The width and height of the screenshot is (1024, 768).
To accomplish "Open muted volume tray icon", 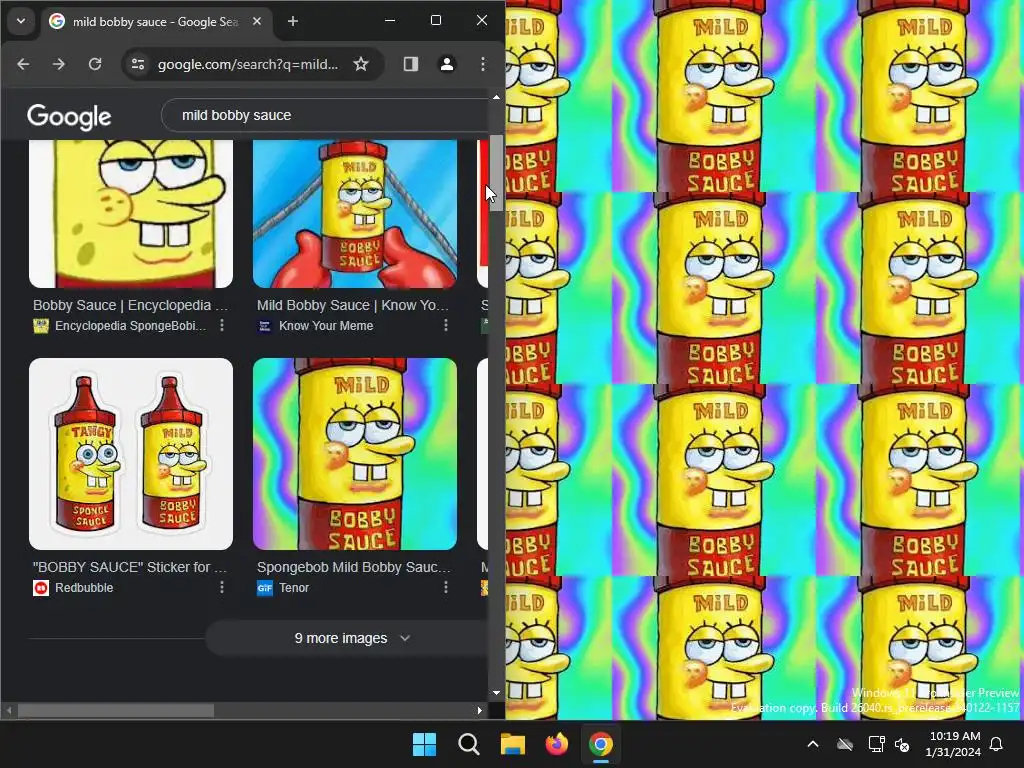I will (x=903, y=744).
